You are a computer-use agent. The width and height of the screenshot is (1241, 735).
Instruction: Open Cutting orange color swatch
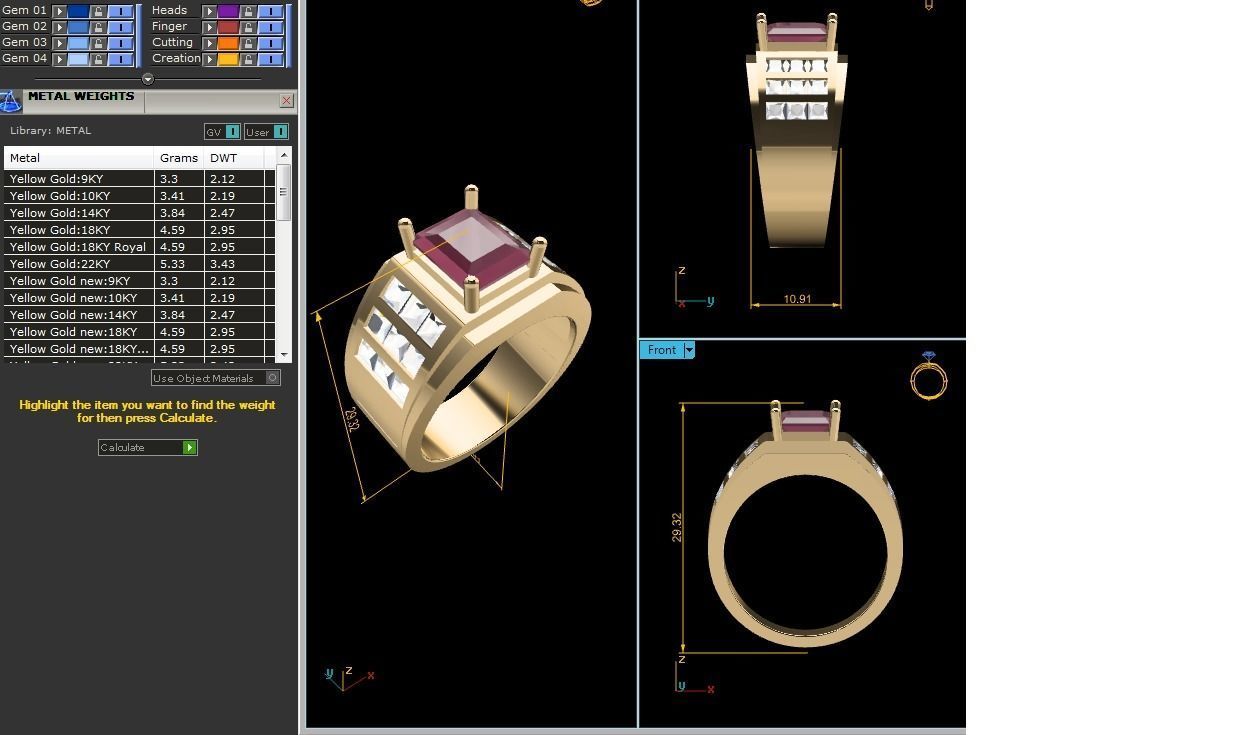pyautogui.click(x=228, y=43)
